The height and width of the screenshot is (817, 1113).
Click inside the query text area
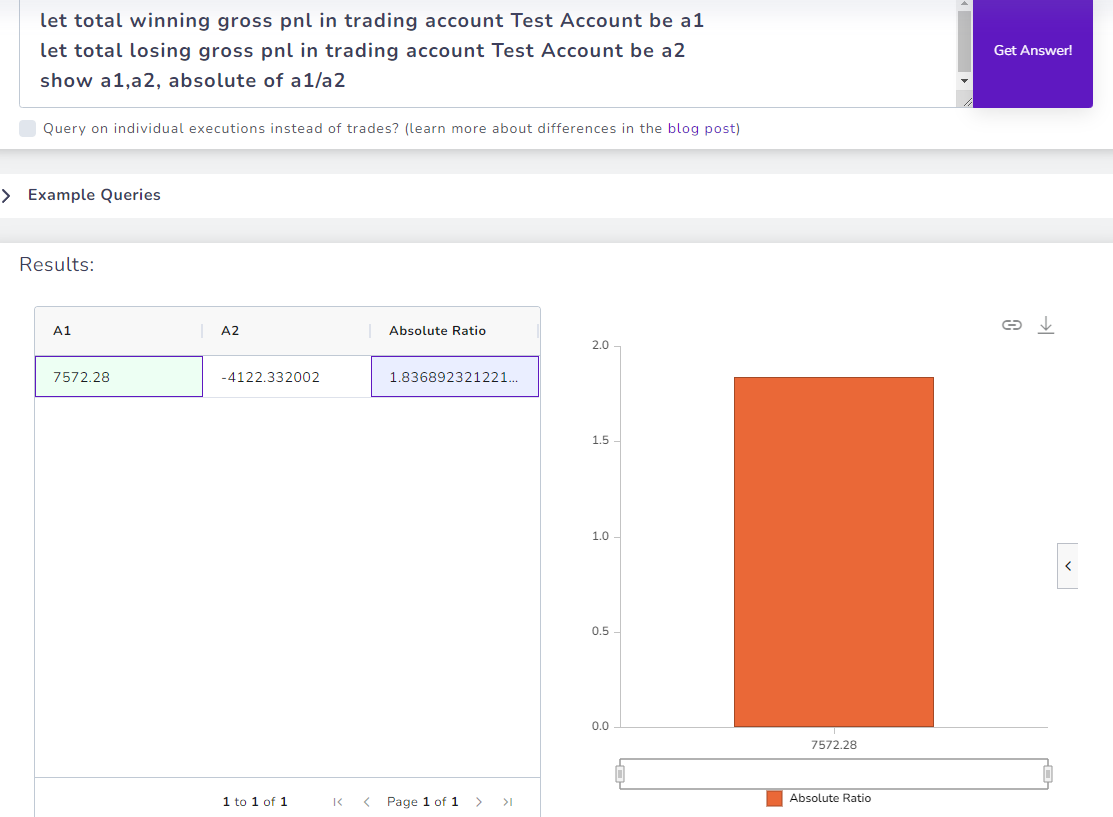[480, 50]
